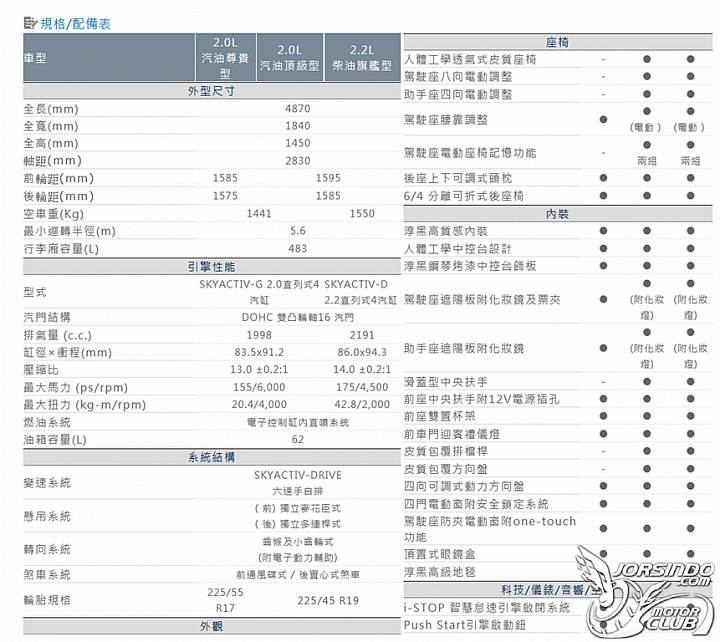Viewport: 720px width, 642px height.
Task: Select the diesel curb weight 1550
Action: [x=362, y=214]
